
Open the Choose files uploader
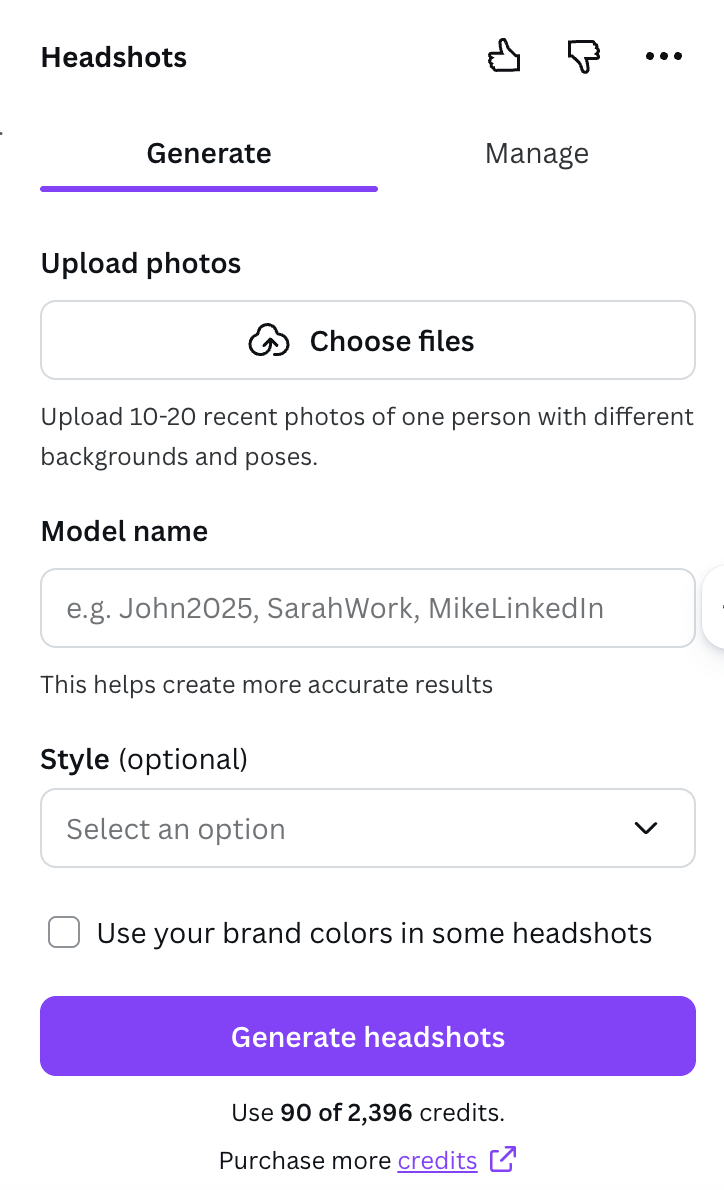click(x=367, y=340)
